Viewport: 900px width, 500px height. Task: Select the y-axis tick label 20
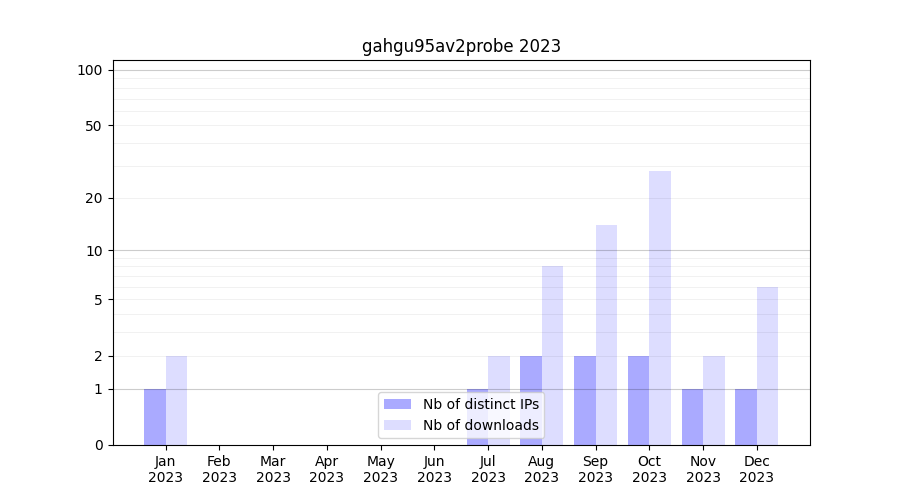94,198
